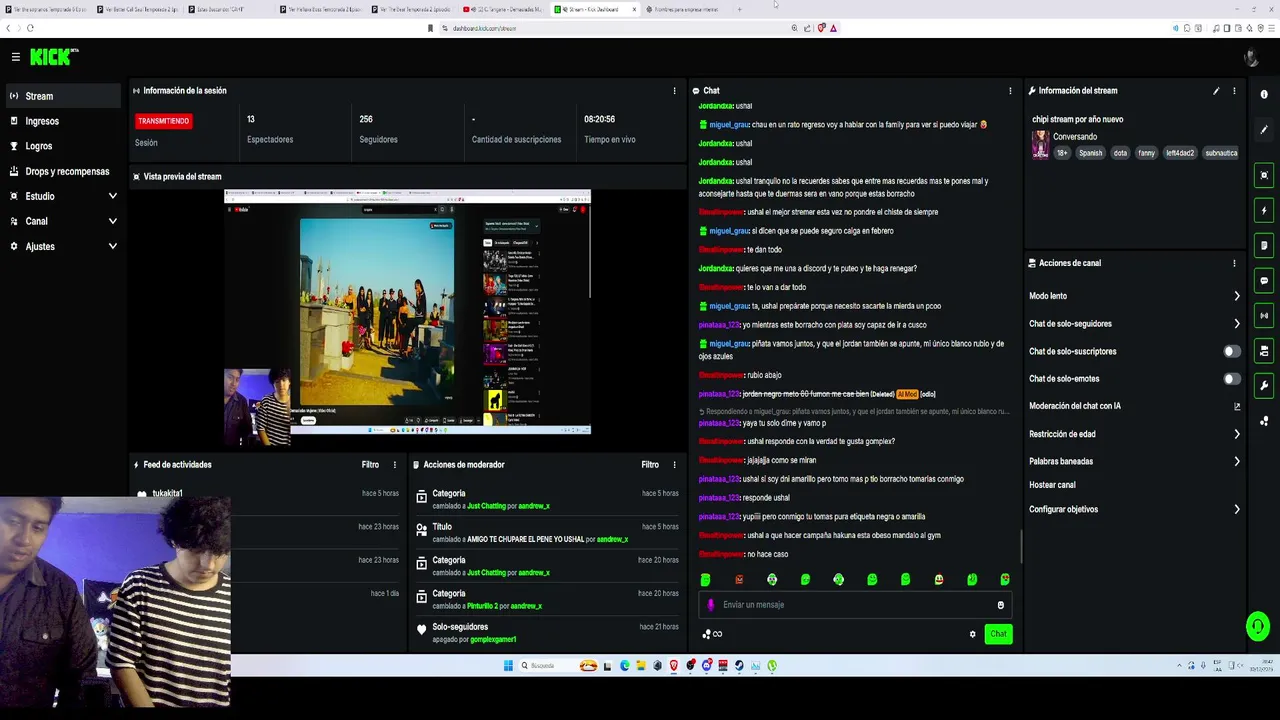Image resolution: width=1280 pixels, height=720 pixels.
Task: Open Feed de actividades three-dot menu
Action: [x=394, y=465]
